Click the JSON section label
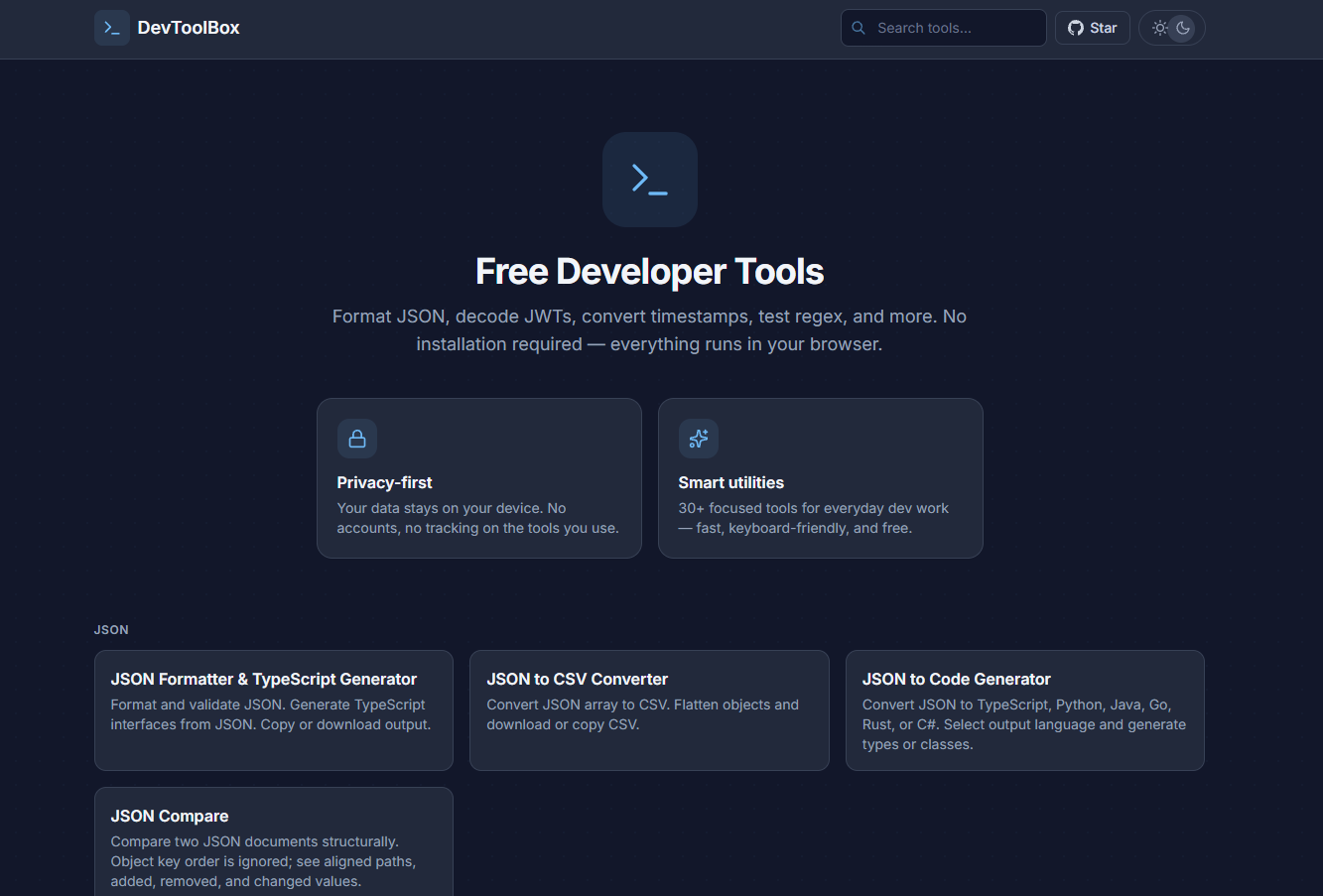The height and width of the screenshot is (896, 1323). 111,630
